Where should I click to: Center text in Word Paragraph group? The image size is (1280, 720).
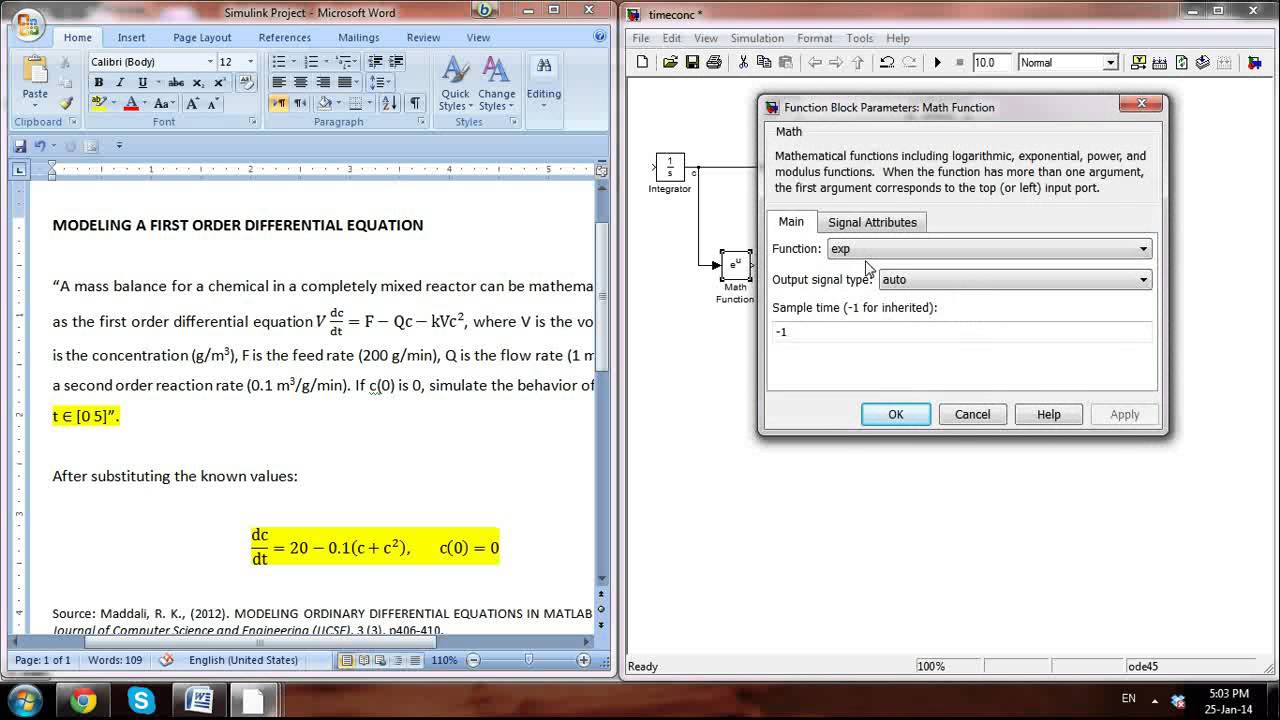pyautogui.click(x=301, y=83)
